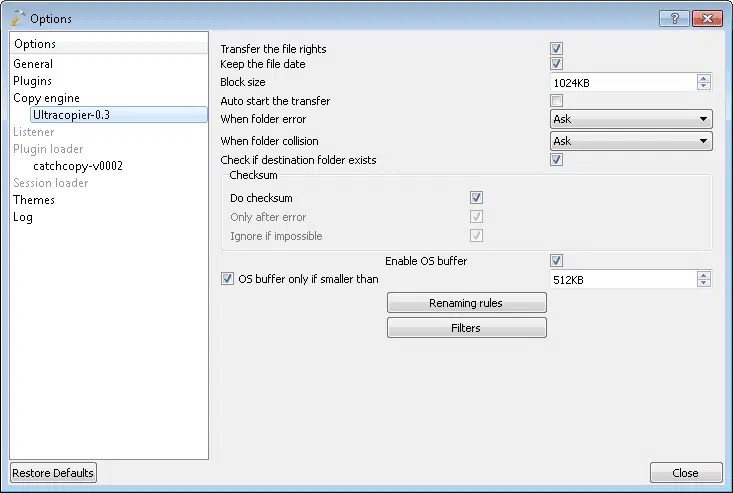Select Plugins in options list
This screenshot has height=493, width=733.
[32, 81]
